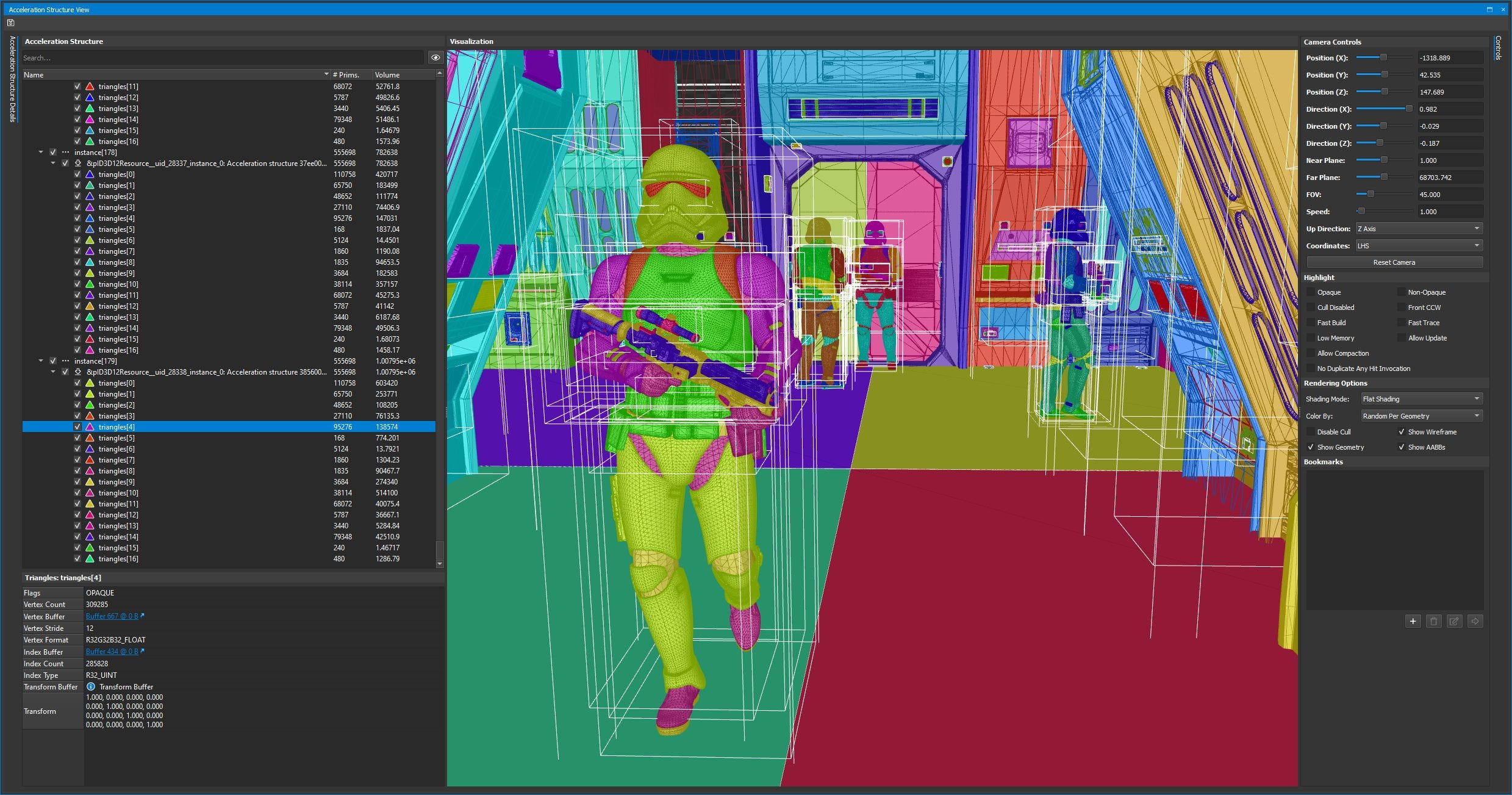Click the info icon next to Transform Buffer
Image resolution: width=1512 pixels, height=795 pixels.
(91, 686)
